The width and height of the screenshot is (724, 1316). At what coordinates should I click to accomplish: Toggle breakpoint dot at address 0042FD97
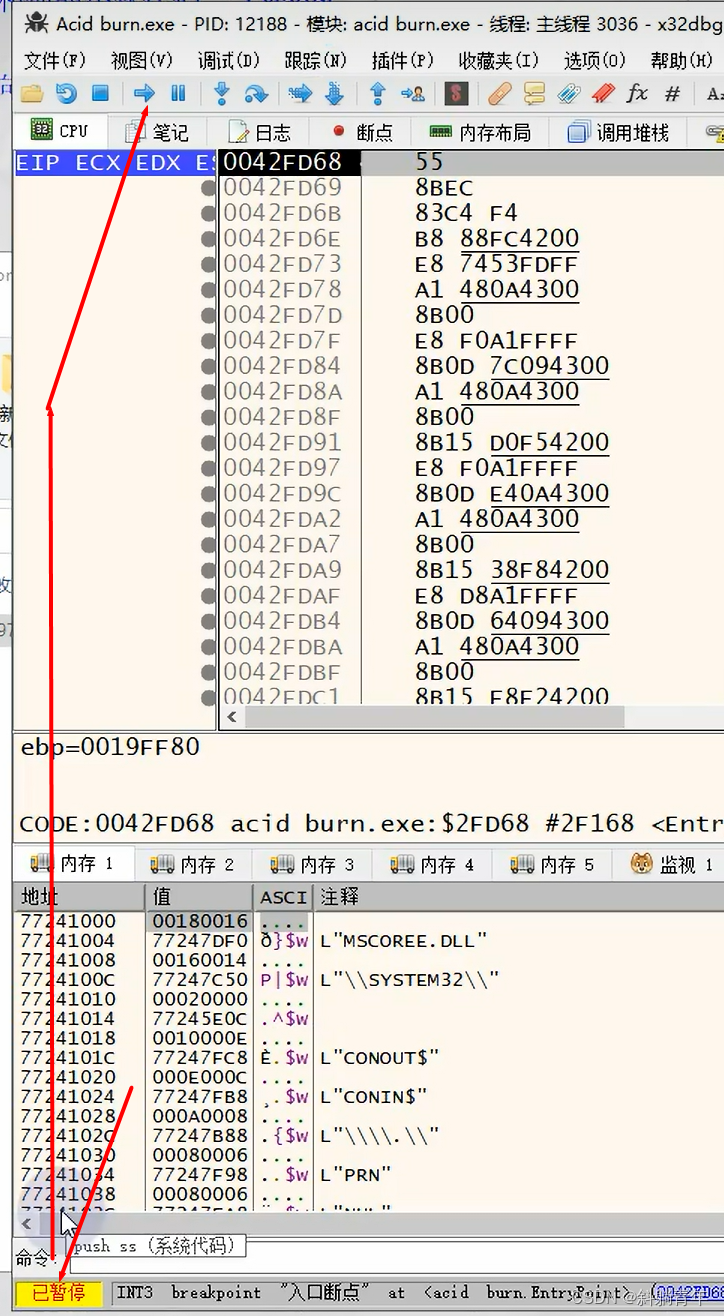point(208,468)
